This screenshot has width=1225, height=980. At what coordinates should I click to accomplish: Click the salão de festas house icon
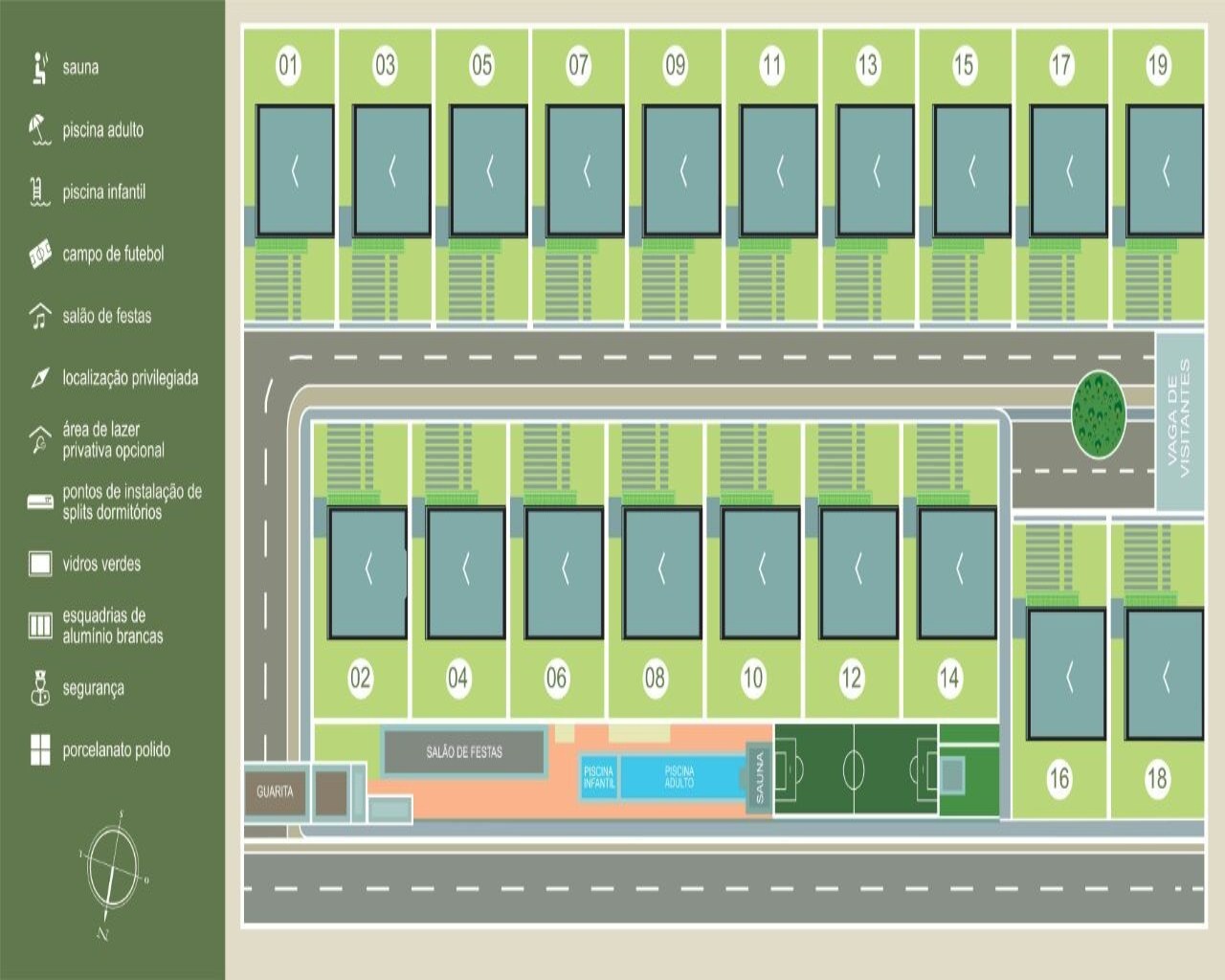point(39,316)
